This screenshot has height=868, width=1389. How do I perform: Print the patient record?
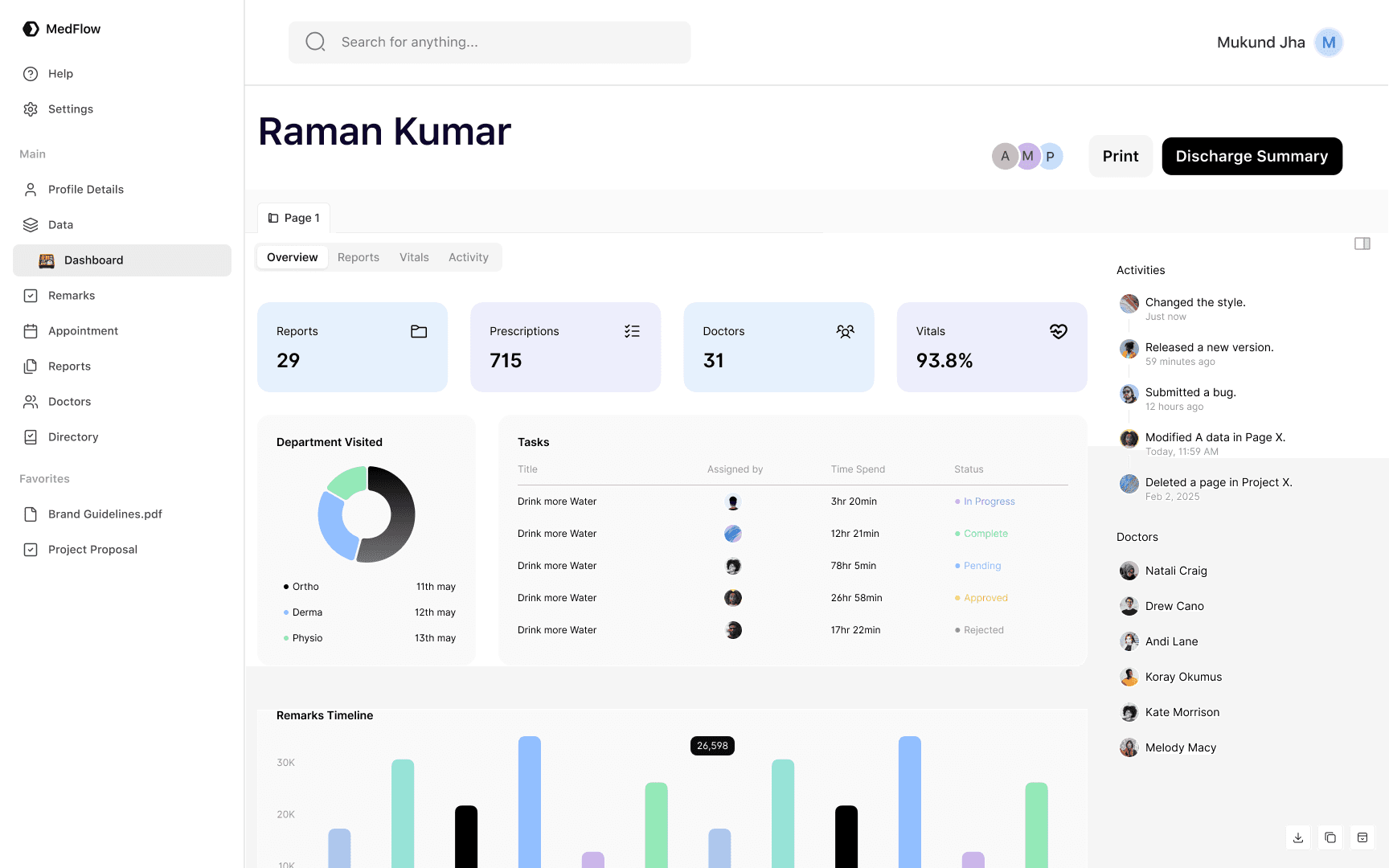(1121, 156)
